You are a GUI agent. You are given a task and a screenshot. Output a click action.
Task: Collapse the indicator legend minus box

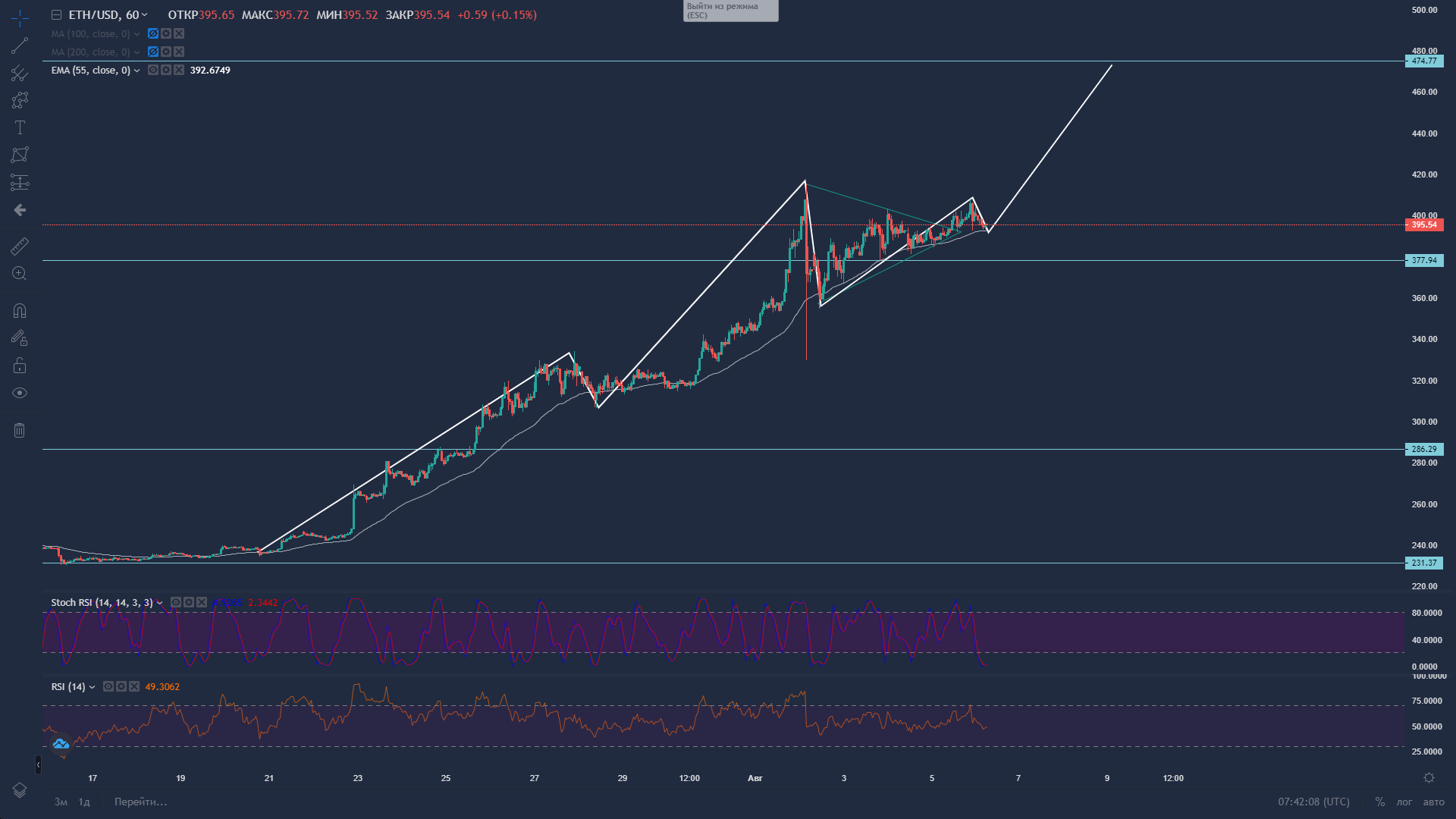(x=56, y=15)
